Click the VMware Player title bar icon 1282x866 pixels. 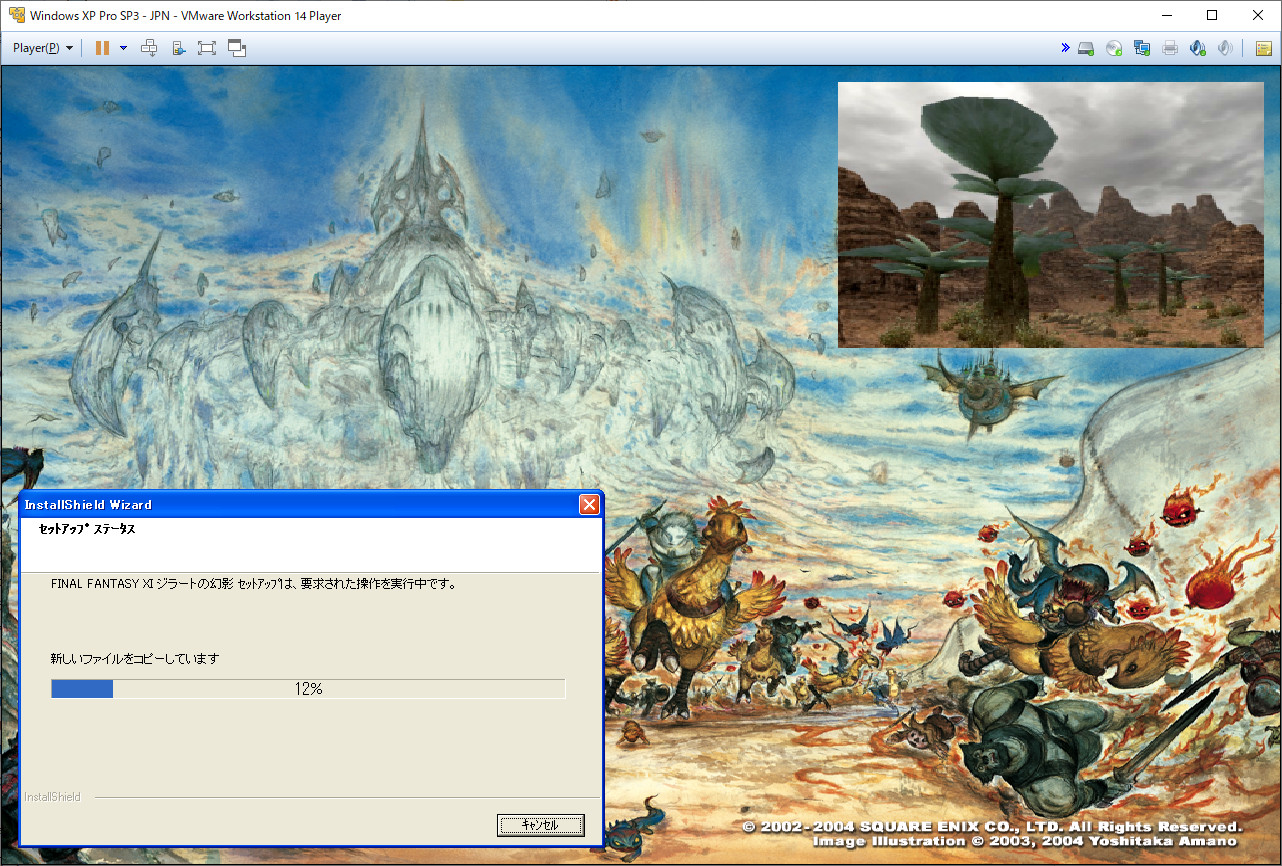pos(16,15)
